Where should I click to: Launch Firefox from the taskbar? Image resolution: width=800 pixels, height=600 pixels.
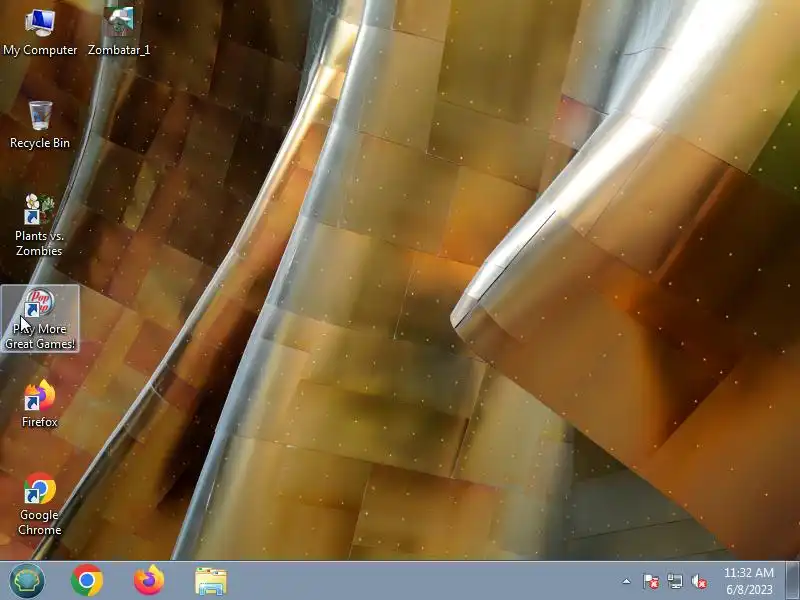(x=149, y=581)
